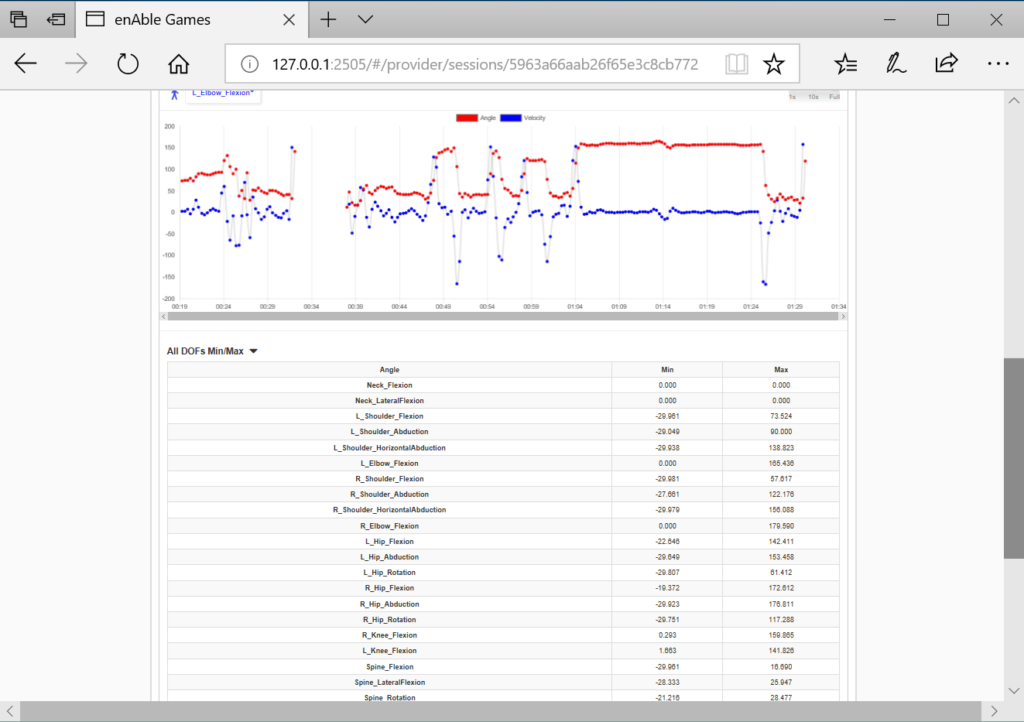Select the R_Knee_Flexion row label
1024x722 pixels.
pos(389,635)
